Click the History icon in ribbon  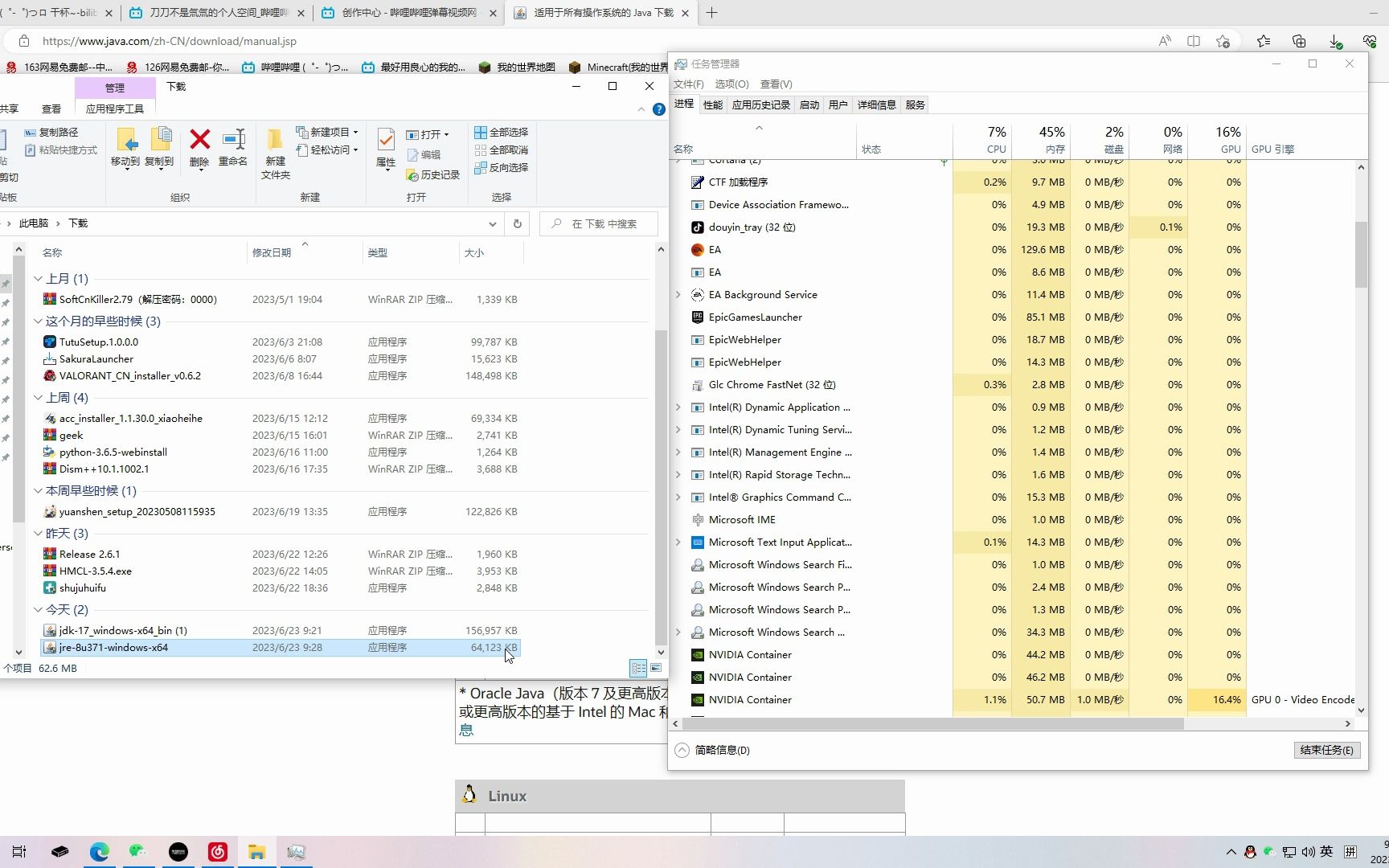click(x=433, y=174)
